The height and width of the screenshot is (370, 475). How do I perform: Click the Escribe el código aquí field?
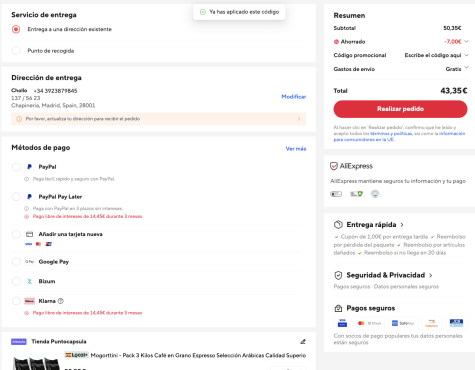tap(433, 55)
